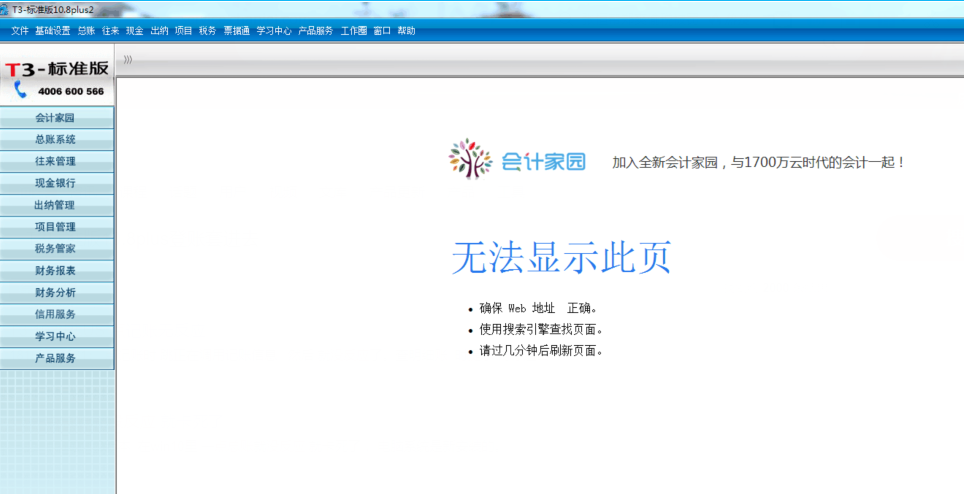Click the sidebar collapse chevrons

(128, 60)
